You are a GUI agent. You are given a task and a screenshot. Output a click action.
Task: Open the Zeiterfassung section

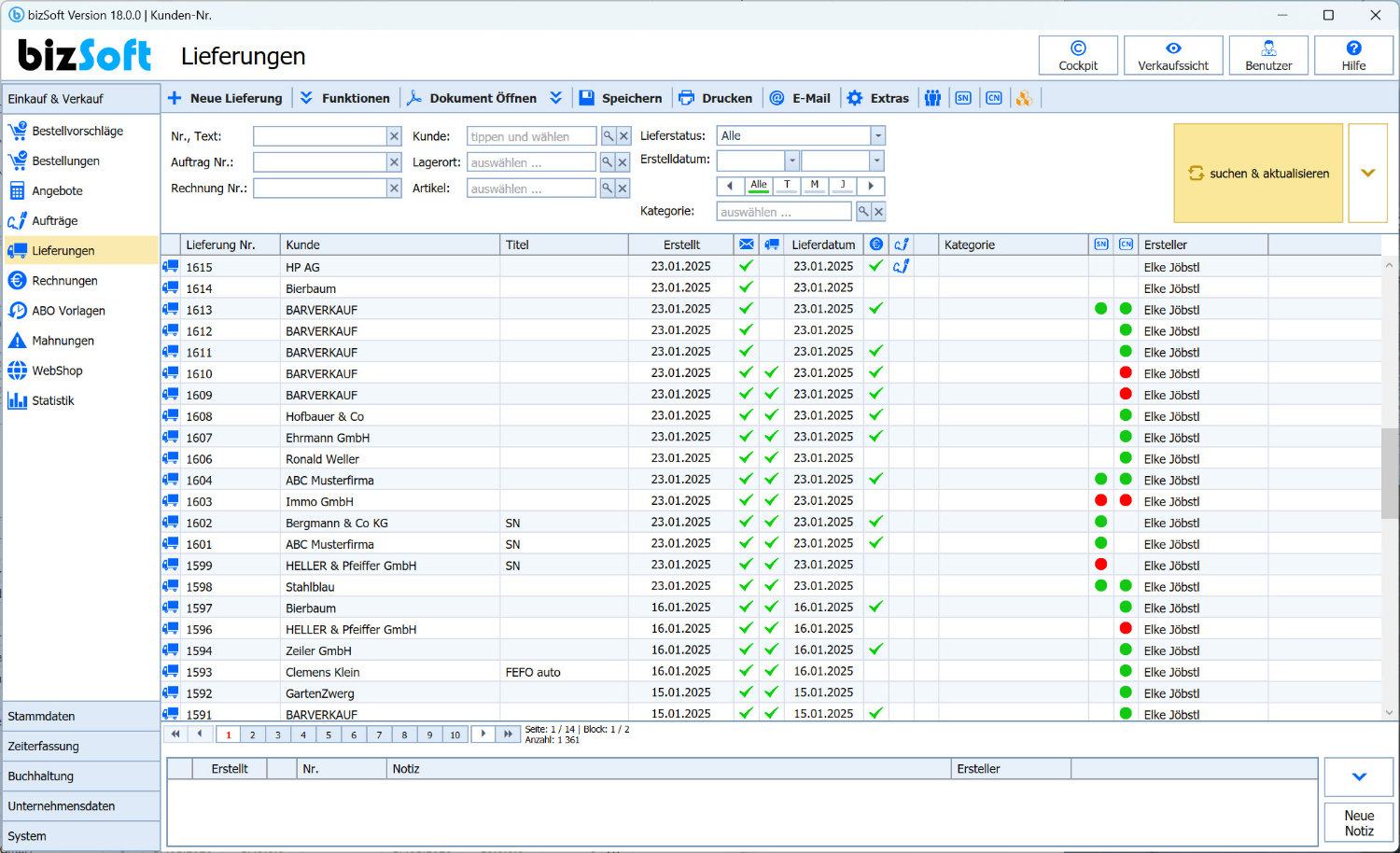pos(80,746)
